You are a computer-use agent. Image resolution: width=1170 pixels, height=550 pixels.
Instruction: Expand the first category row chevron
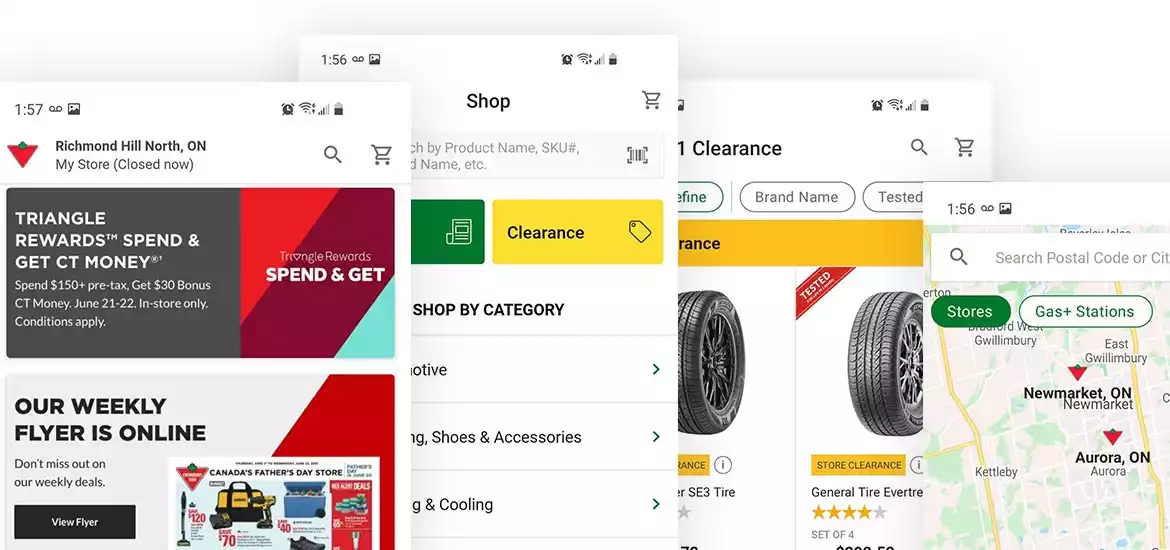click(656, 369)
